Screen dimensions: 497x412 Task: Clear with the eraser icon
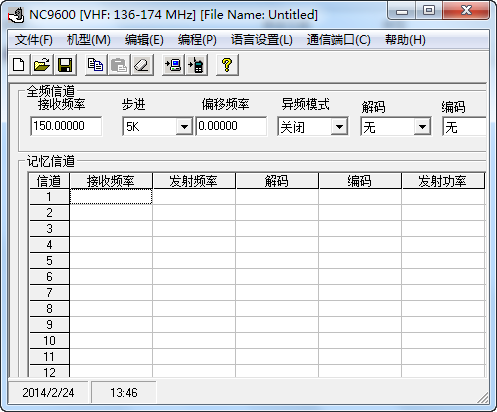142,65
